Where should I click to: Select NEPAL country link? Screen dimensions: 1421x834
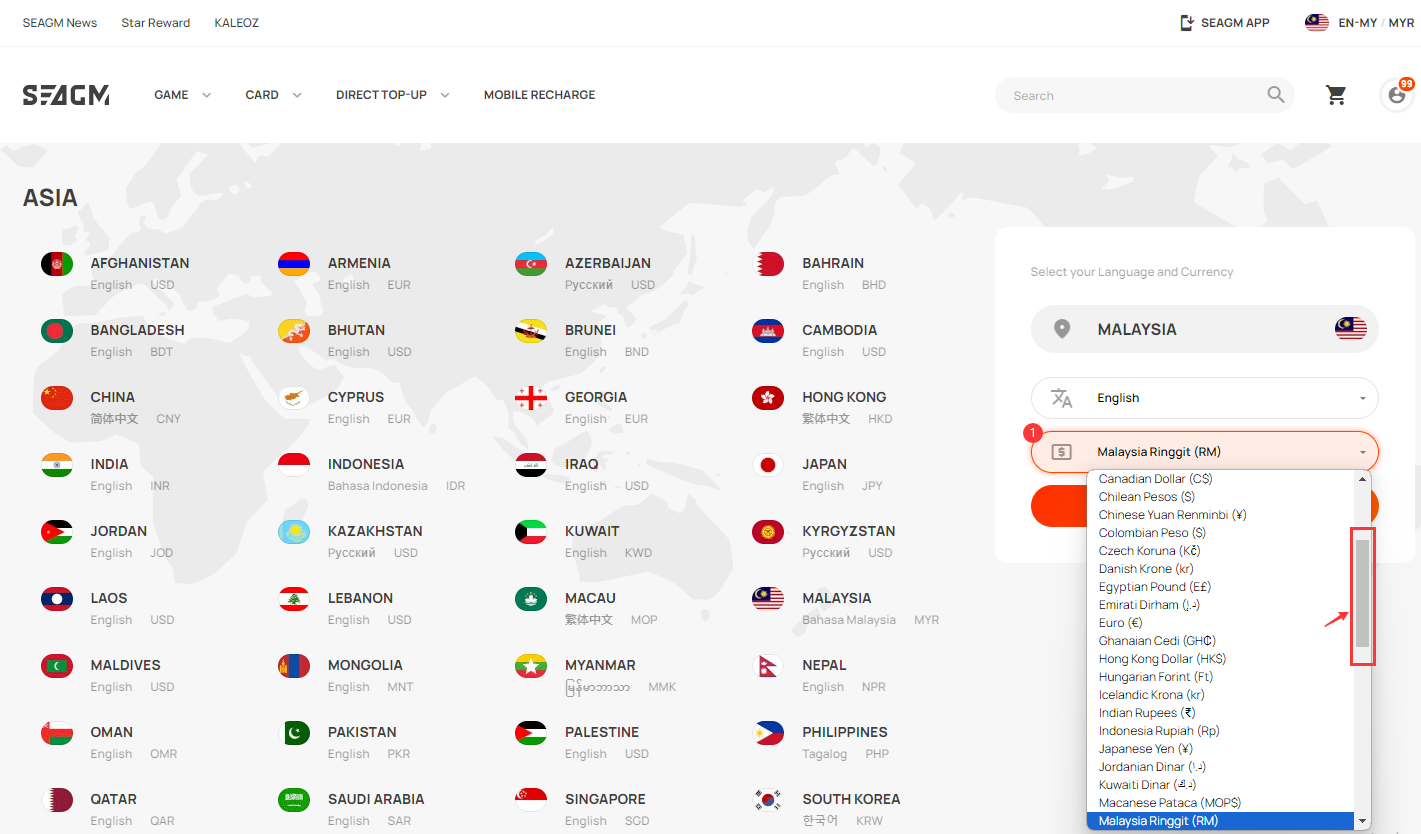824,665
